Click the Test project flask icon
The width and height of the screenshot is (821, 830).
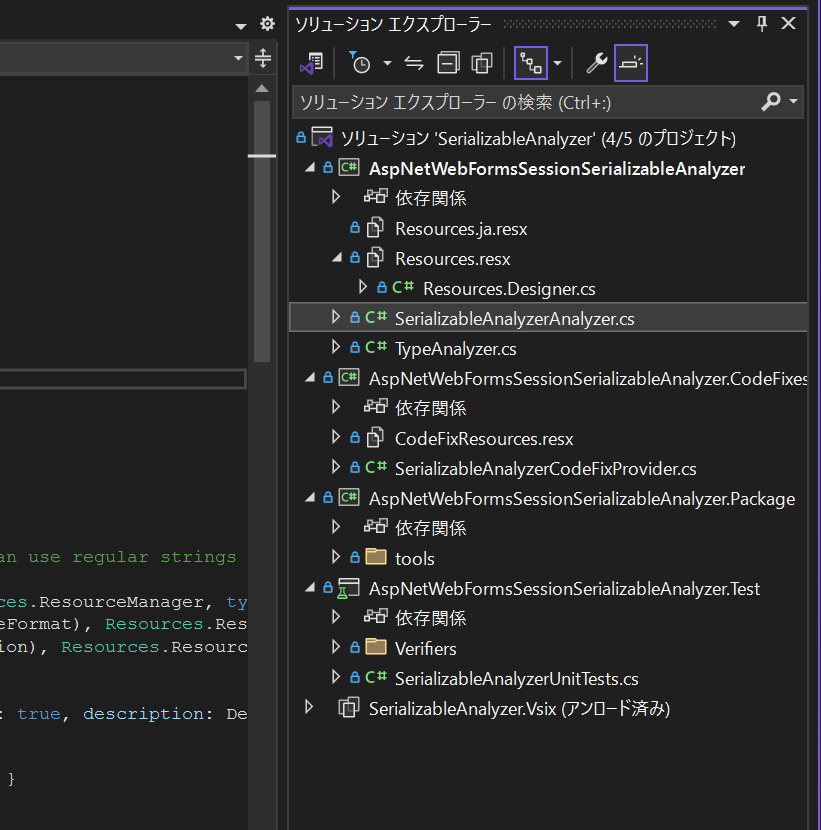349,589
